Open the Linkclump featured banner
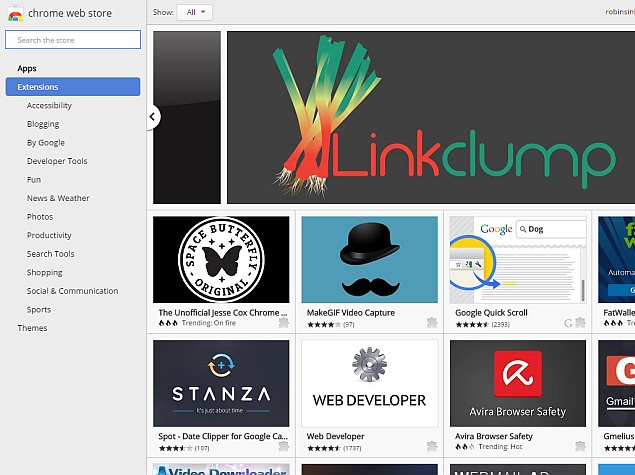 tap(431, 117)
